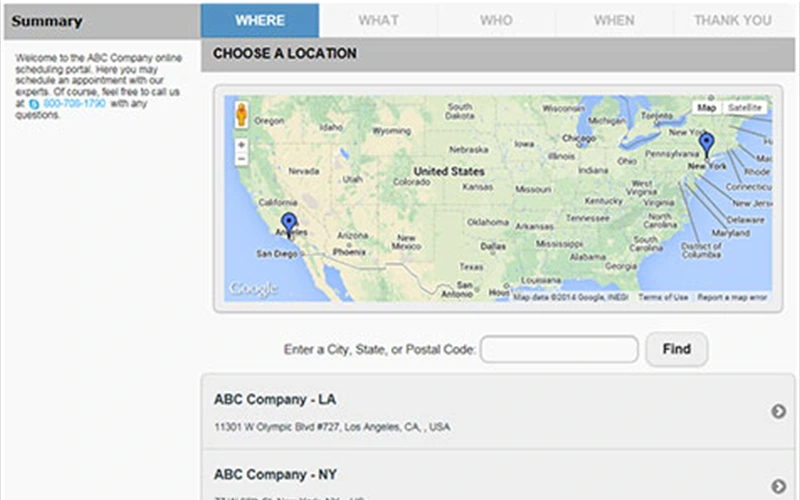Zoom out the map with minus button
800x500 pixels.
pos(241,159)
